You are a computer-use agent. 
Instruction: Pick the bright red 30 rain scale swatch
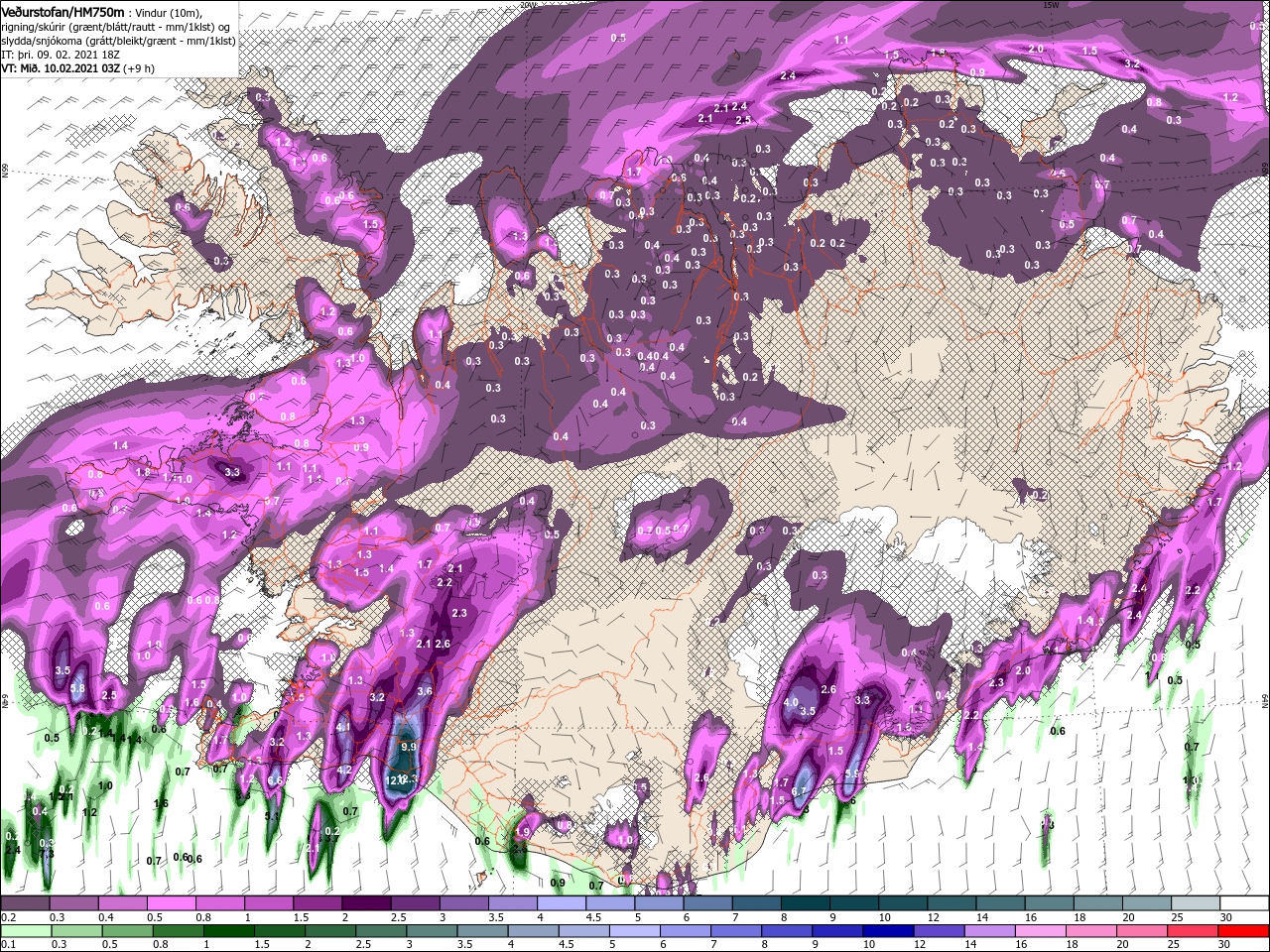tap(1244, 930)
